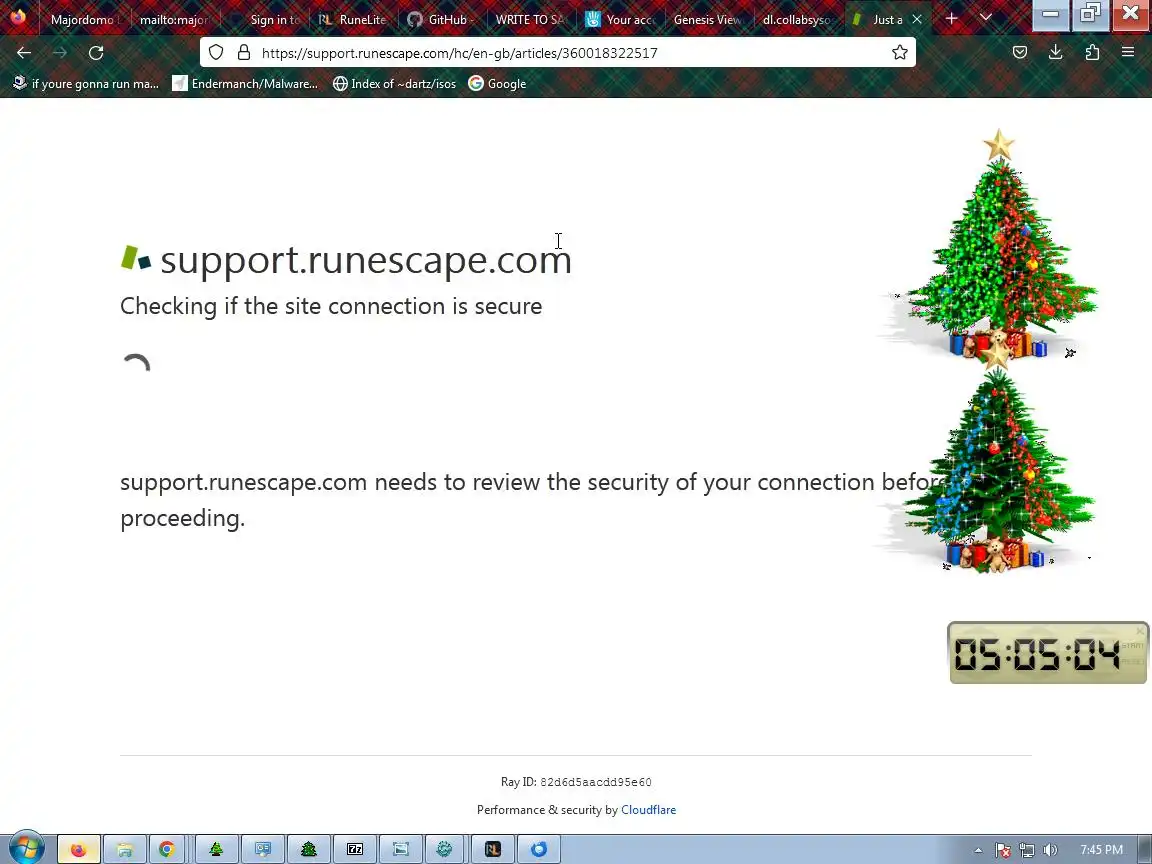Open the Thunderbird taskbar item

coord(539,849)
